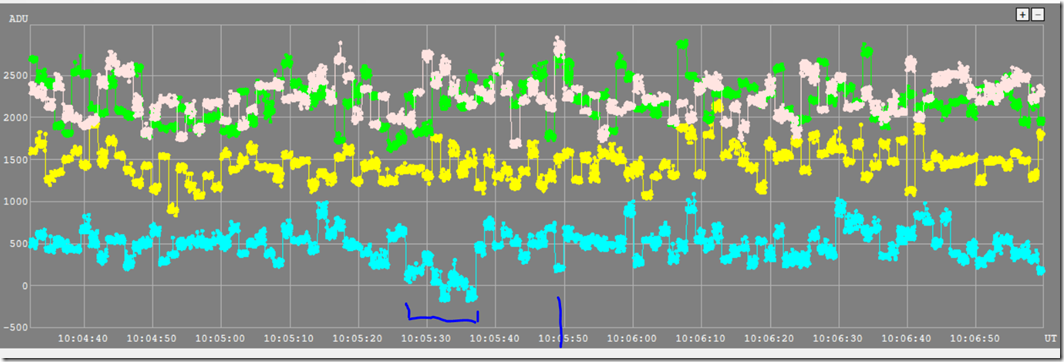Click the 1500 y-axis value
The width and height of the screenshot is (1064, 362).
(x=17, y=160)
